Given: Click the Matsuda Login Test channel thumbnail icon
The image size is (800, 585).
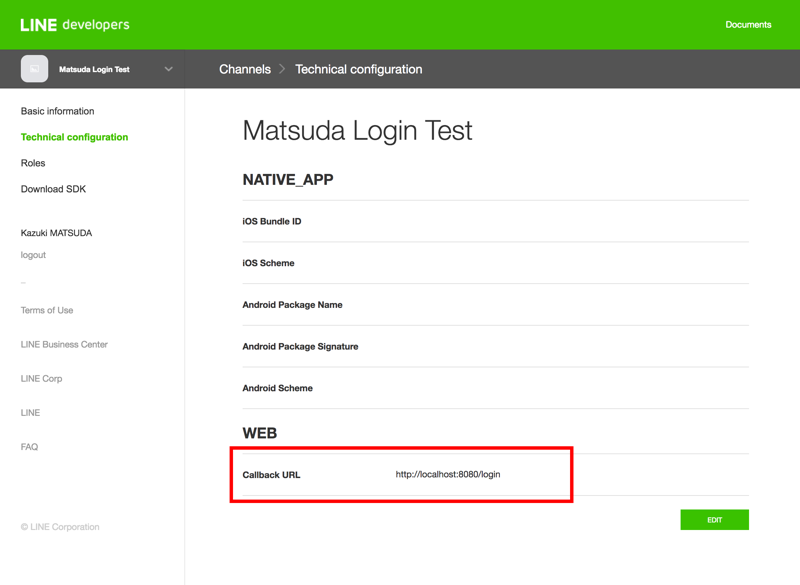Looking at the screenshot, I should pyautogui.click(x=34, y=69).
